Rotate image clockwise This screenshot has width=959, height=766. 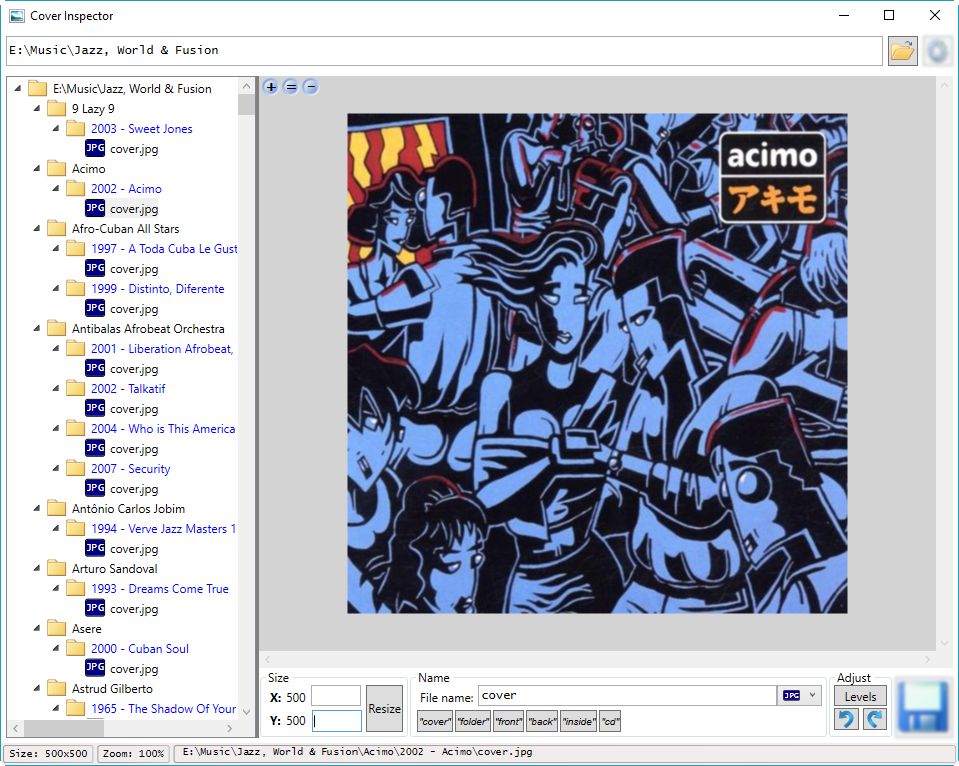point(875,719)
